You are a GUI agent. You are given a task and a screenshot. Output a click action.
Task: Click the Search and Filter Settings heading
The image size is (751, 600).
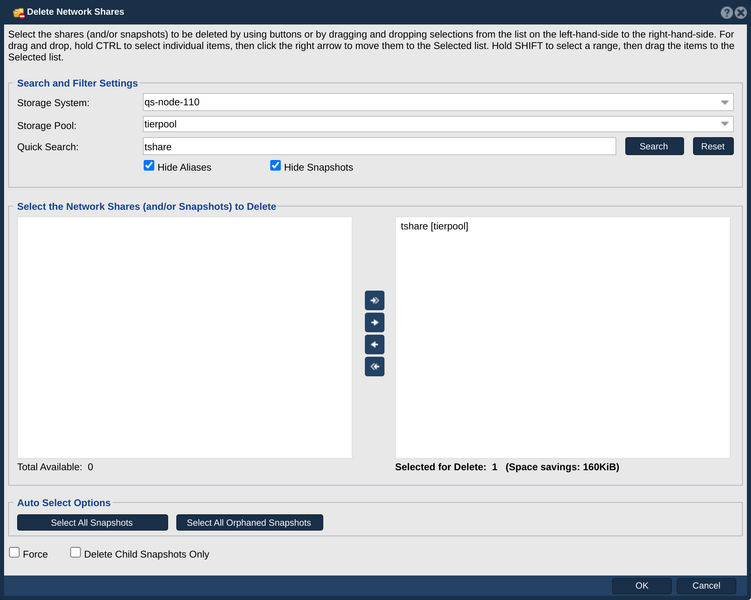click(x=78, y=83)
